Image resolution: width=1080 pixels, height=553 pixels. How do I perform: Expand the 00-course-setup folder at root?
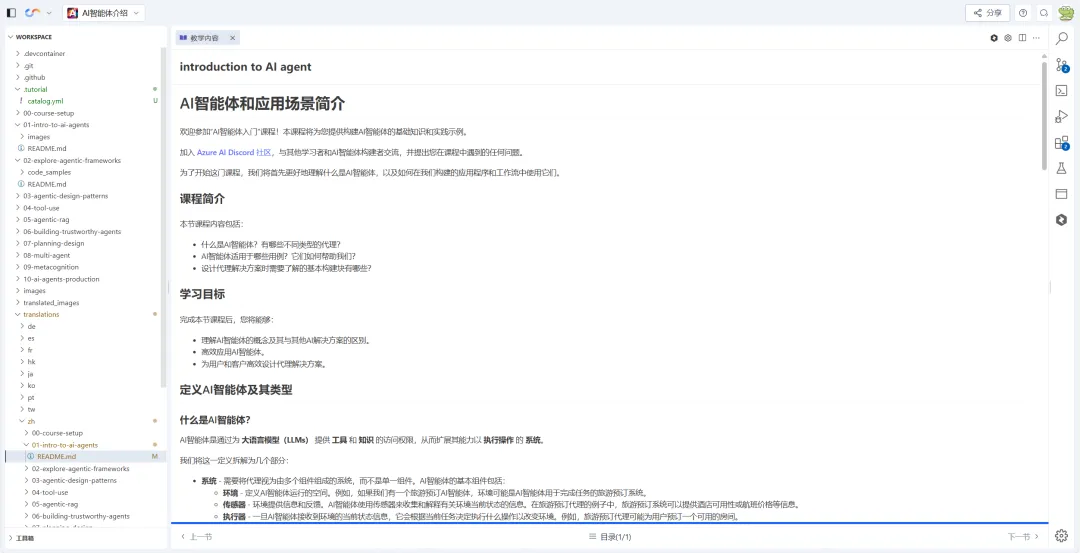(x=48, y=113)
